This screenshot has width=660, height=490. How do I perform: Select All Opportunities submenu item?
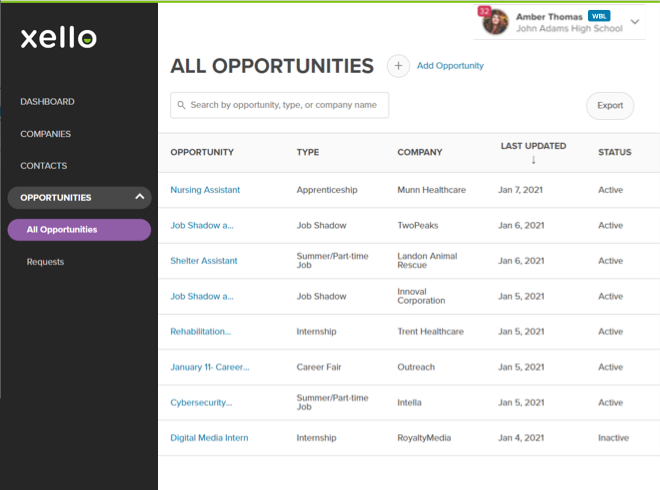tap(62, 230)
